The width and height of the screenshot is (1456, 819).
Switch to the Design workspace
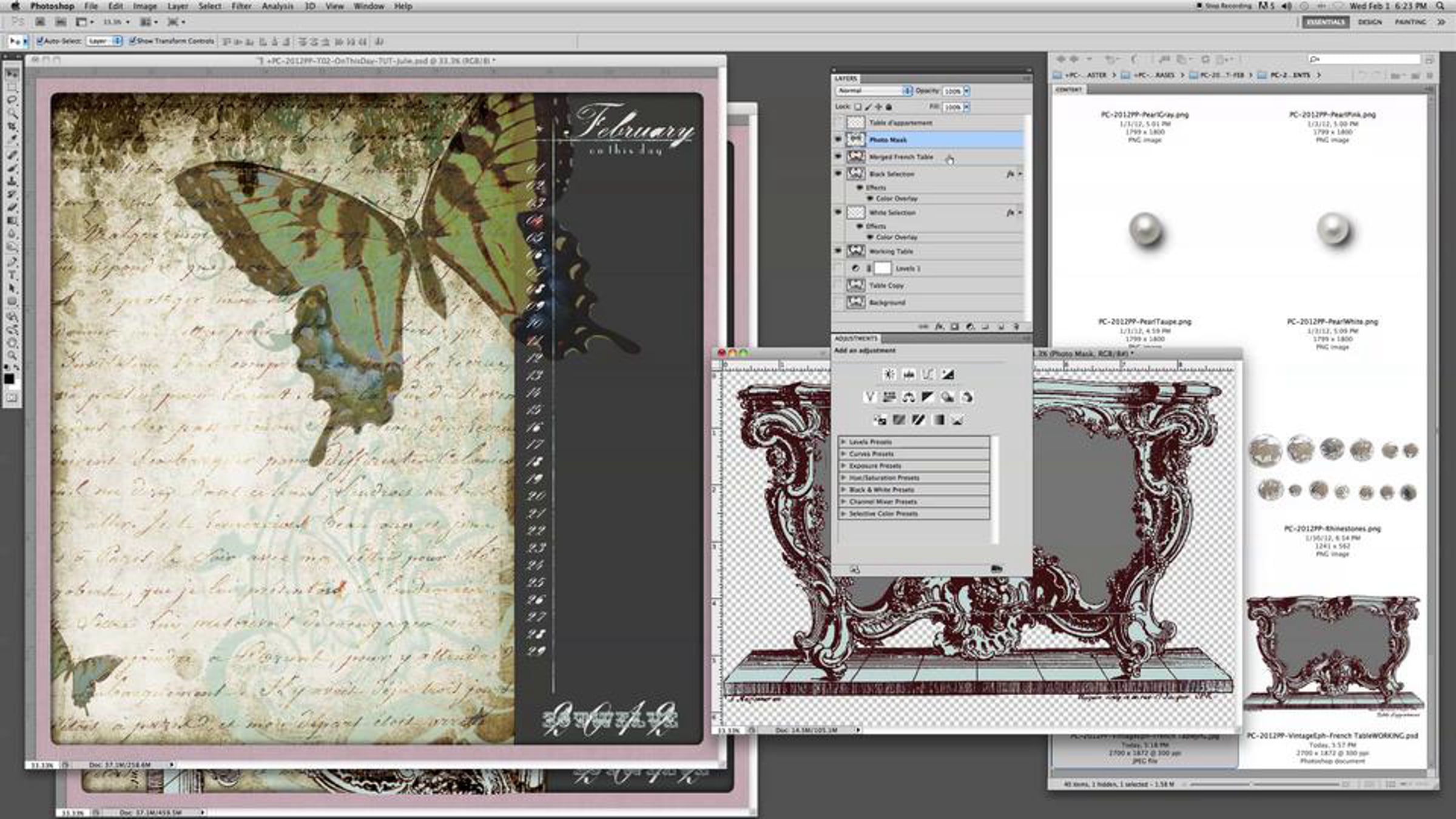point(1369,22)
